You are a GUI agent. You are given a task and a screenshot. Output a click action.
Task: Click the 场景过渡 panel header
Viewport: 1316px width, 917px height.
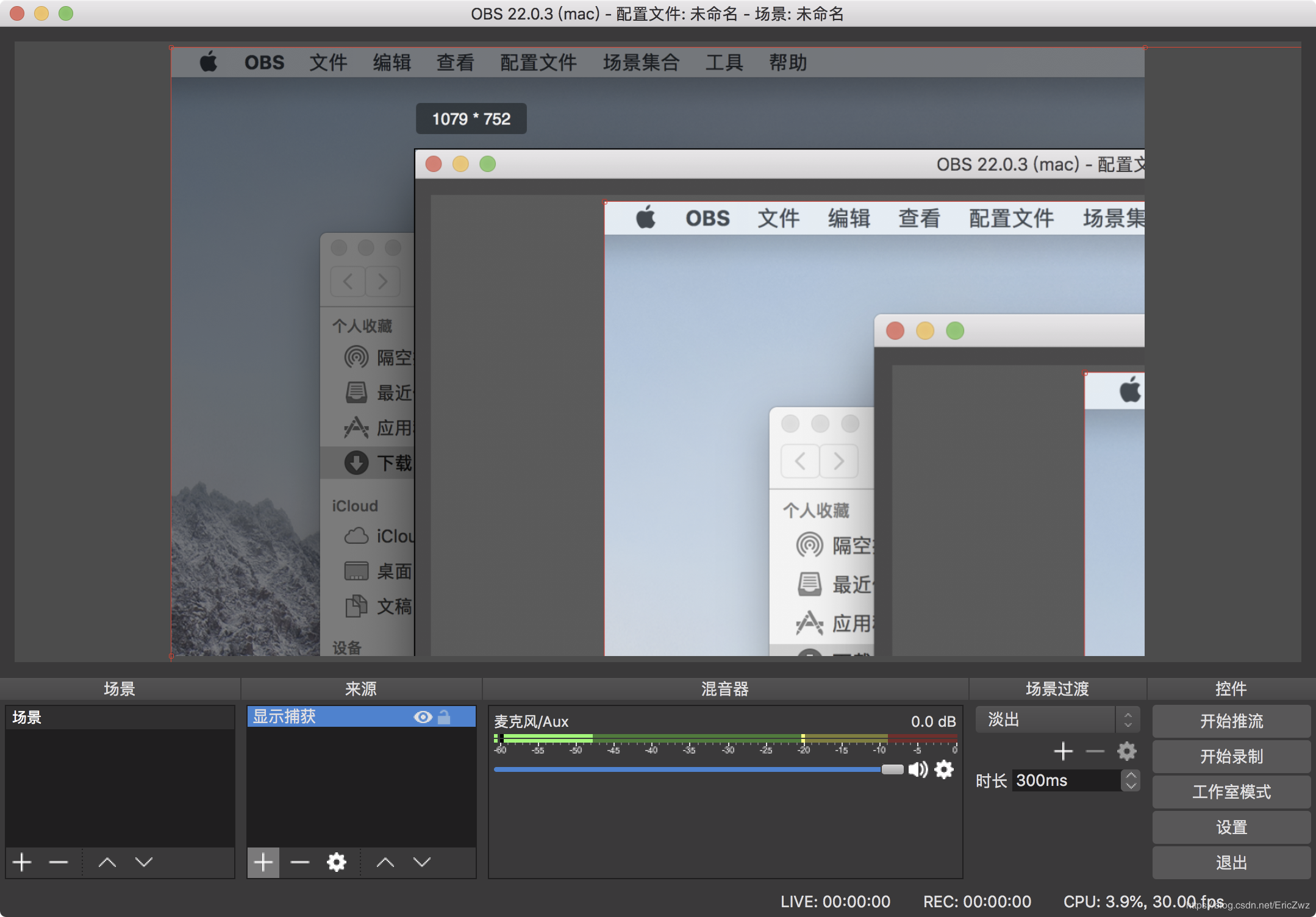1057,689
